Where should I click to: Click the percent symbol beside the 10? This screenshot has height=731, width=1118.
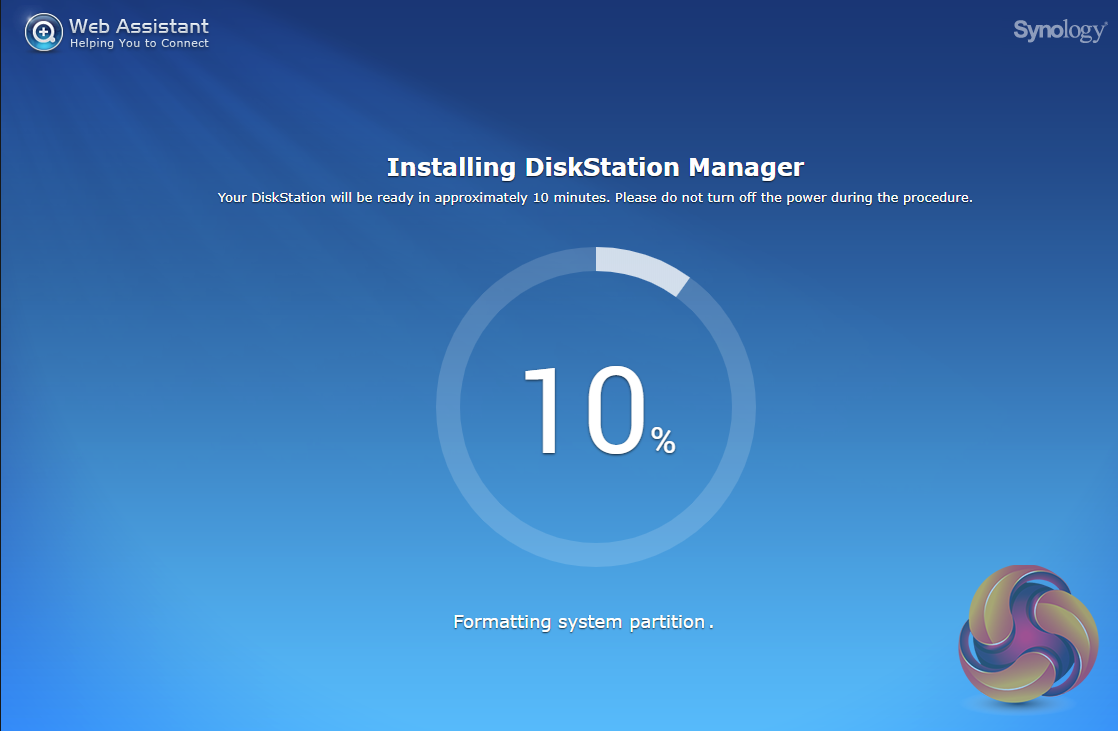[x=663, y=440]
